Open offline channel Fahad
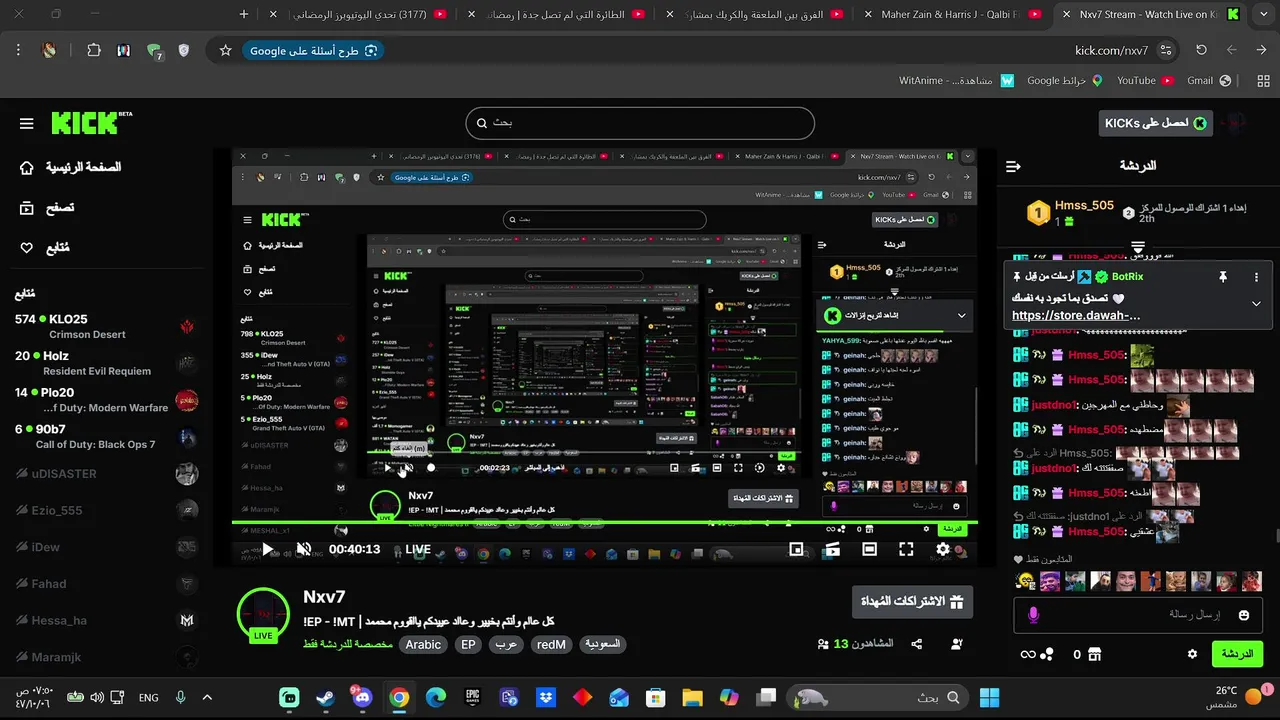The width and height of the screenshot is (1280, 720). [x=105, y=584]
